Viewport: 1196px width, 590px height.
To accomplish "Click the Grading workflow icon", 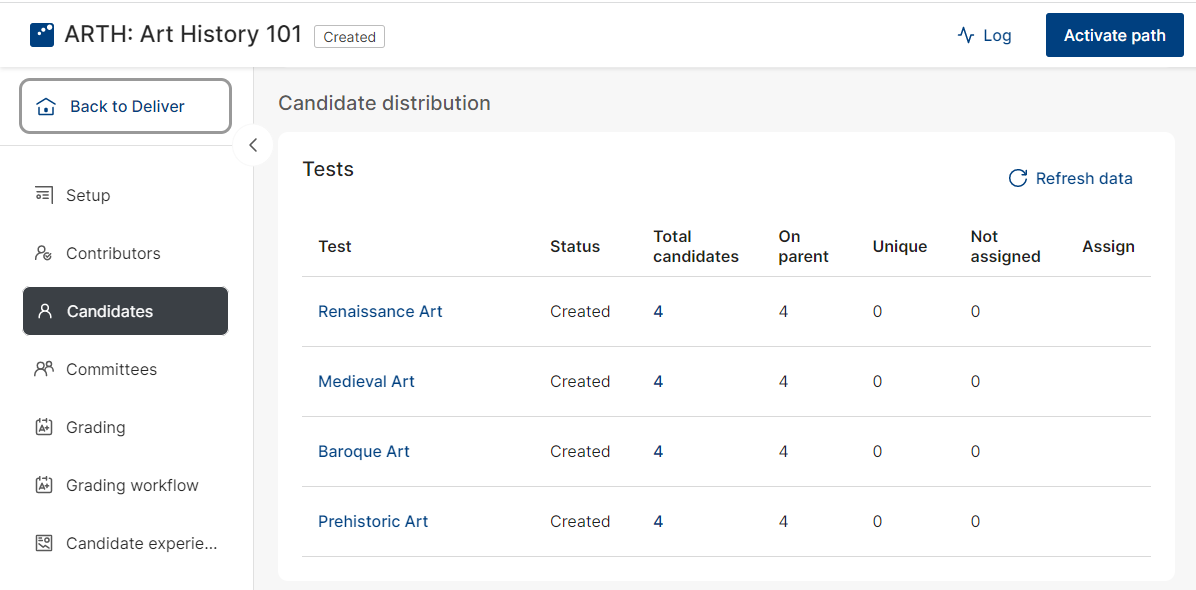I will click(44, 485).
